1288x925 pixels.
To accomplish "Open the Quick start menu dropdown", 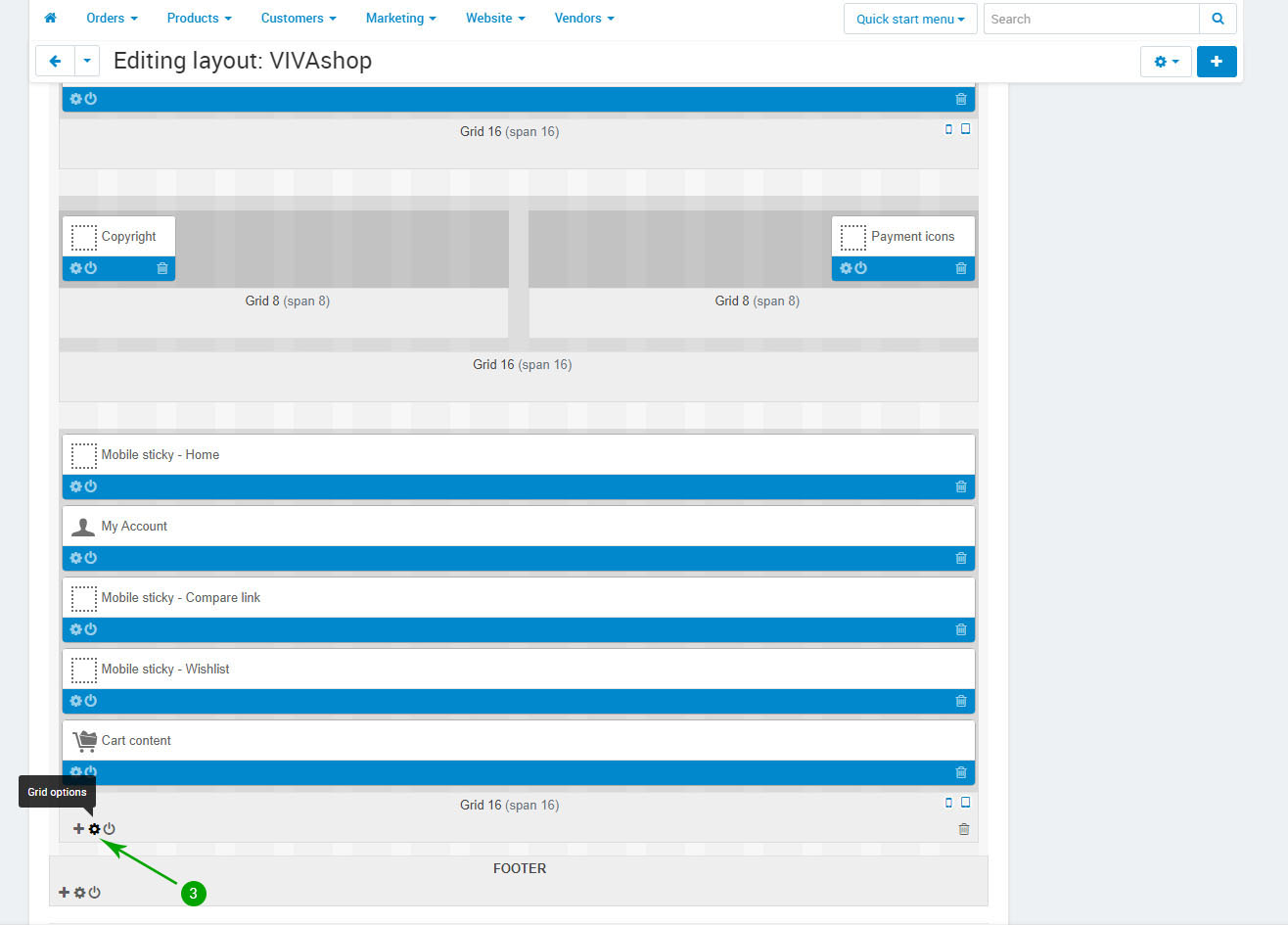I will 910,19.
